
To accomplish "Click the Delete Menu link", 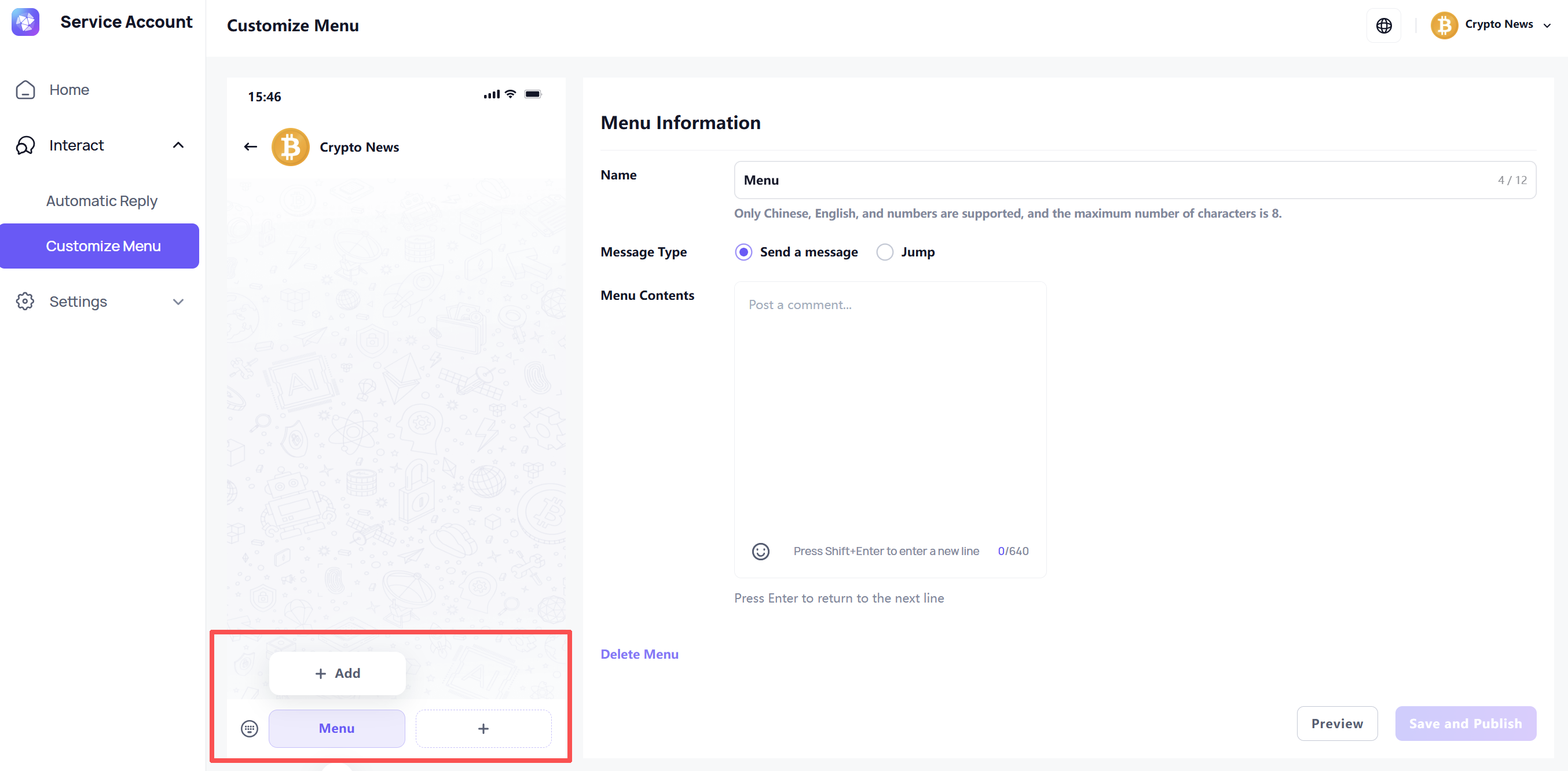I will click(x=639, y=654).
